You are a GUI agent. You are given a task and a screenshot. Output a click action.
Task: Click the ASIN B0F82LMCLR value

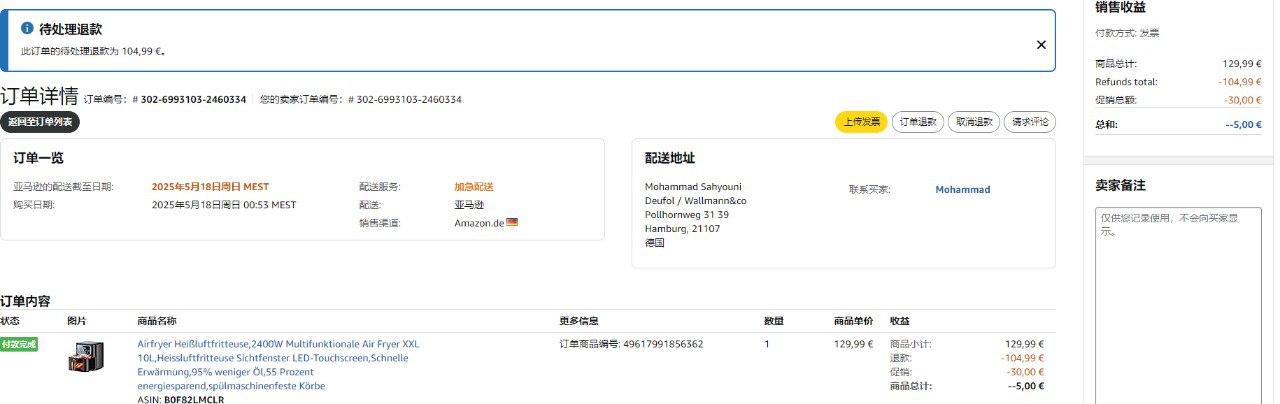[x=194, y=399]
